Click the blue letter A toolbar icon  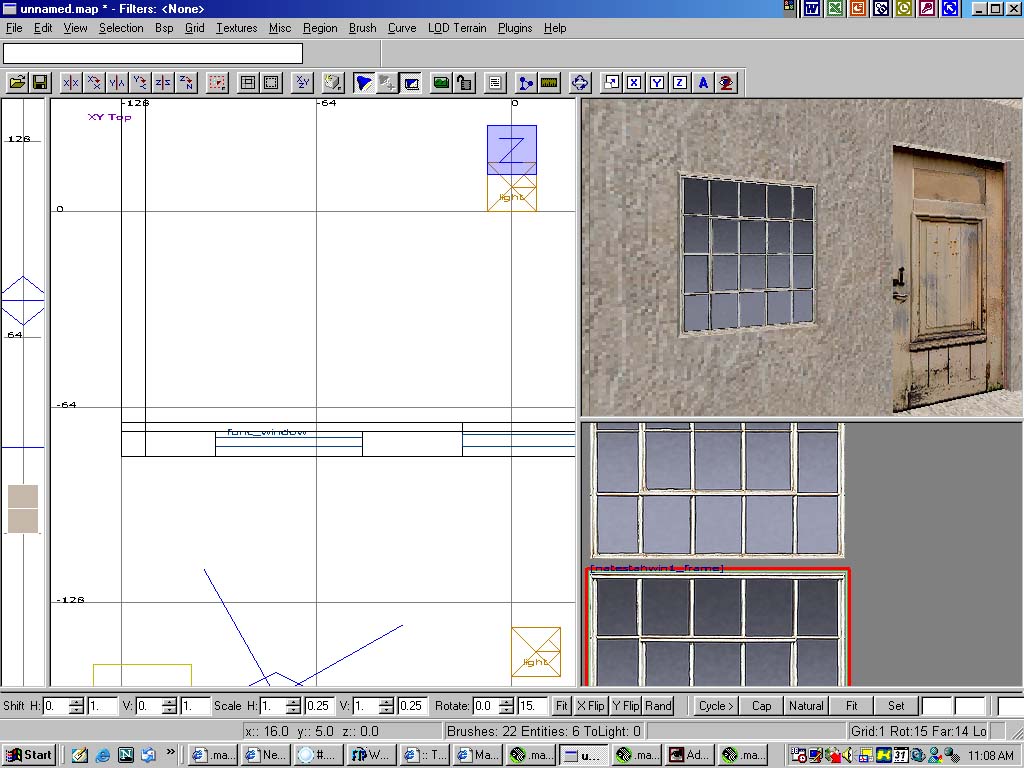(x=703, y=83)
